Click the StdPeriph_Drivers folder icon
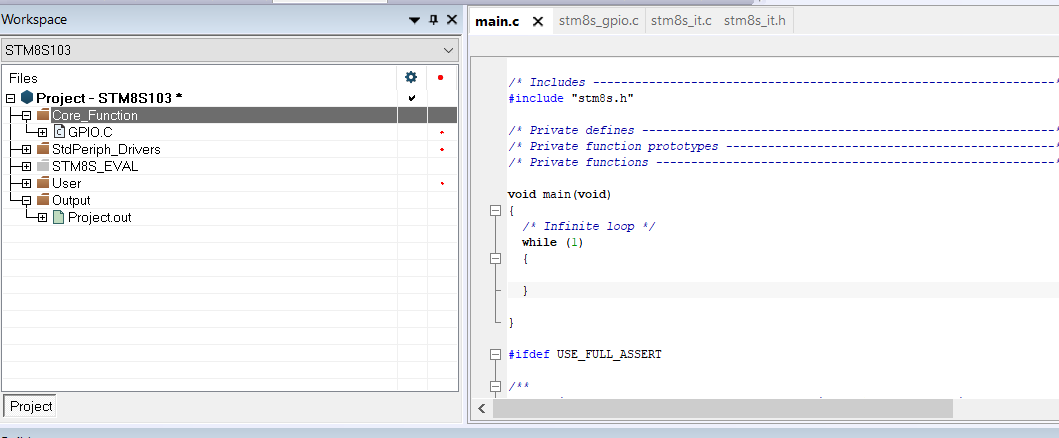The height and width of the screenshot is (438, 1059). coord(43,149)
